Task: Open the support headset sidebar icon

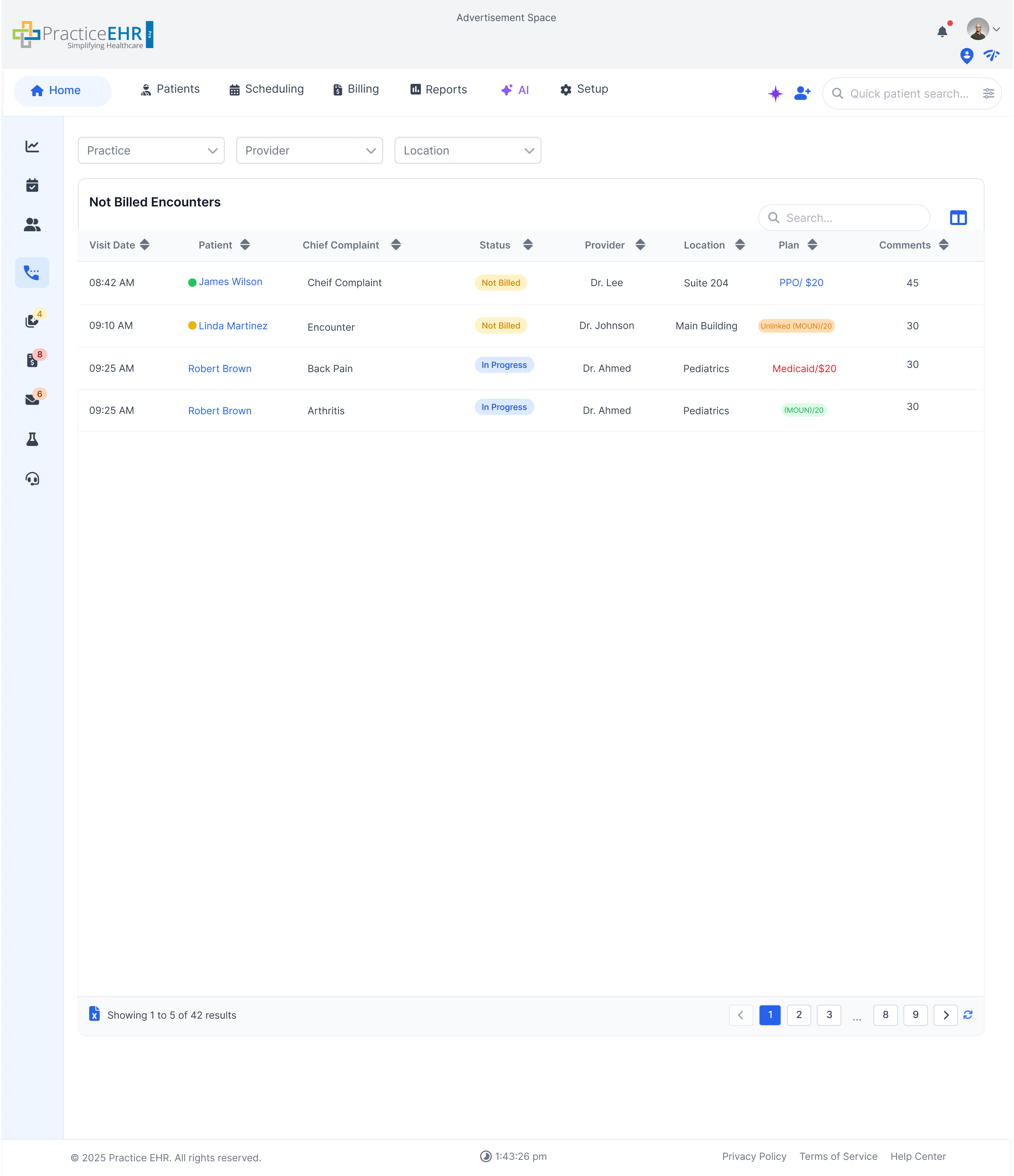Action: (32, 479)
